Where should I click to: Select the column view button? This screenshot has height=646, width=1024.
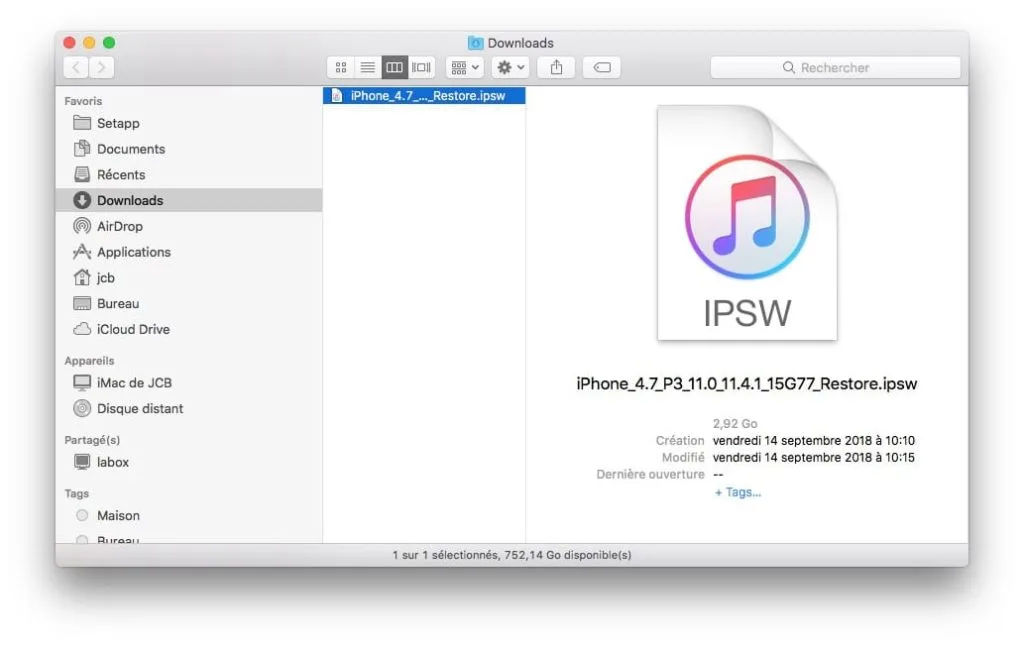click(394, 67)
